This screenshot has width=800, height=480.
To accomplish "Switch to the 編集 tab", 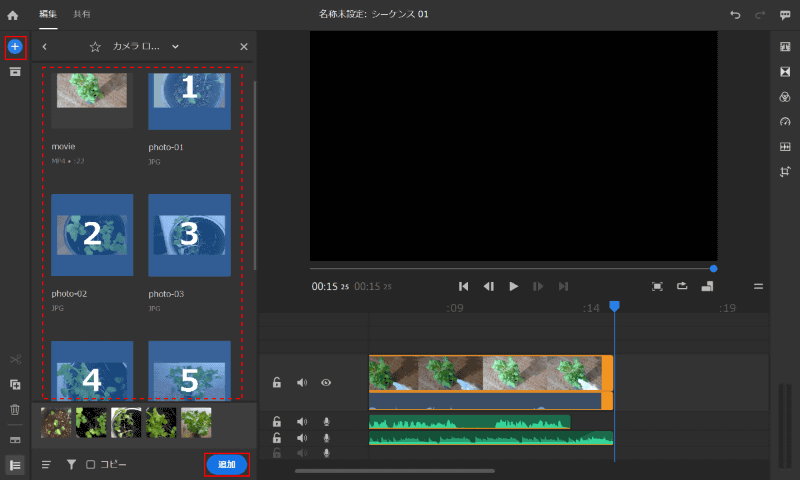I will (48, 15).
